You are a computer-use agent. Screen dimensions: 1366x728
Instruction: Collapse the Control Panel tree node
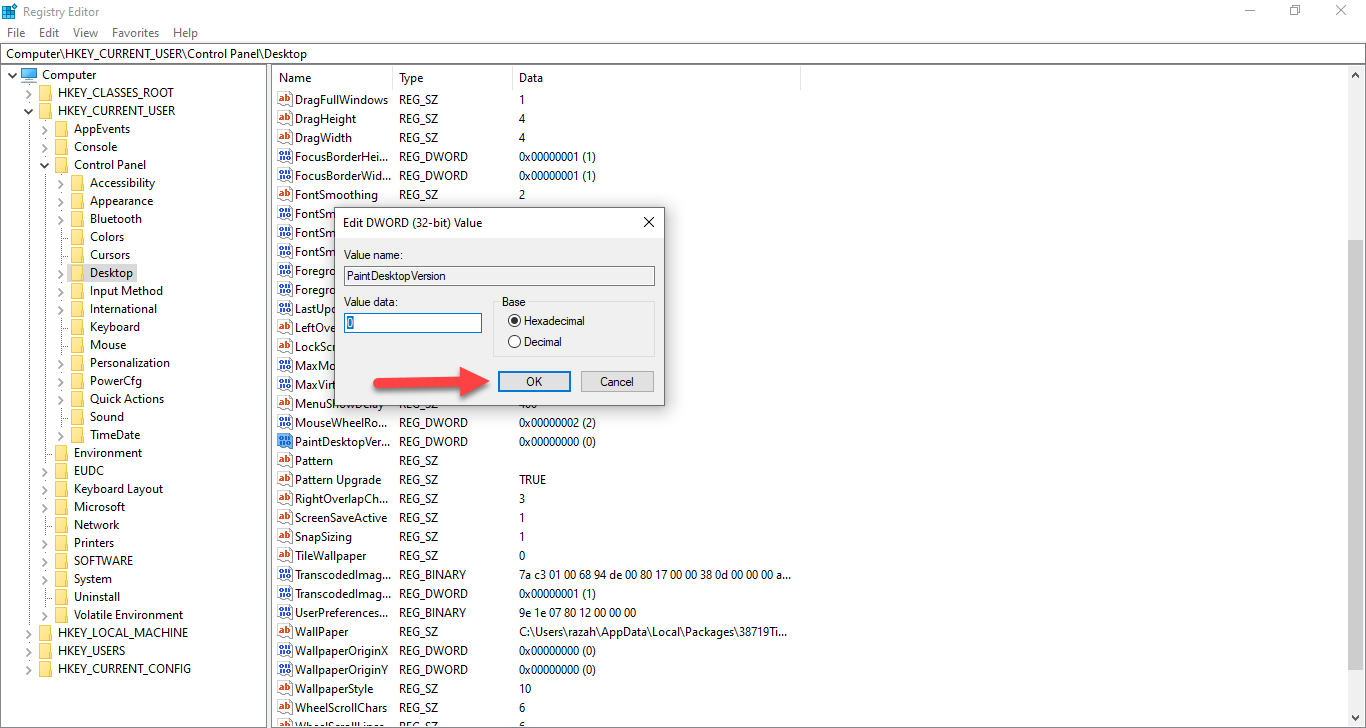[45, 165]
